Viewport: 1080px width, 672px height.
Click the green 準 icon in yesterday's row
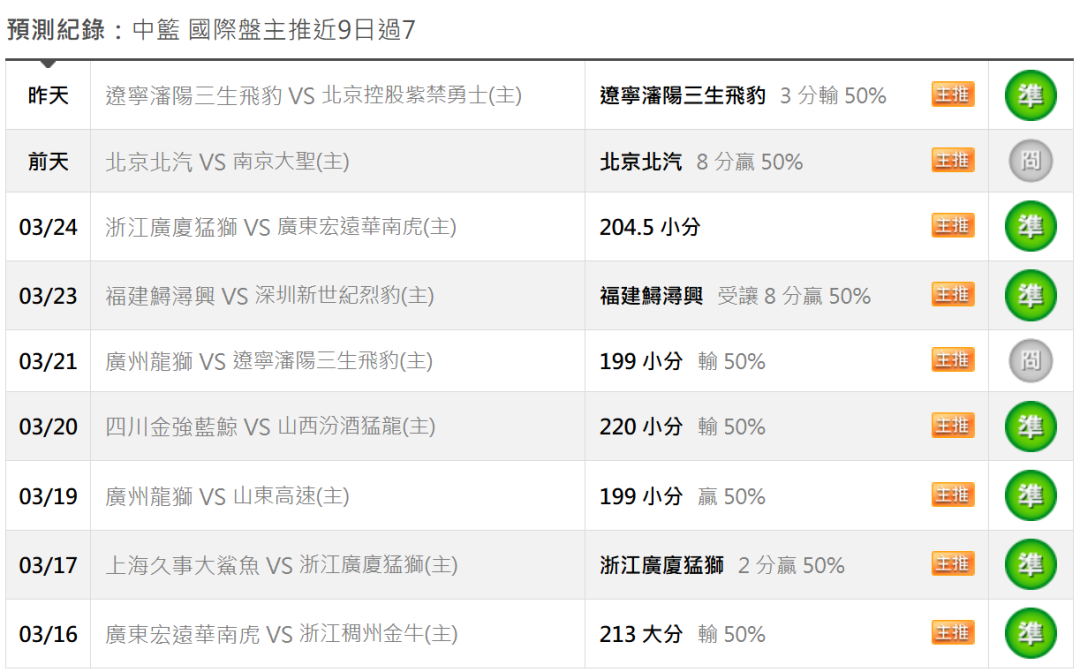pos(1030,96)
